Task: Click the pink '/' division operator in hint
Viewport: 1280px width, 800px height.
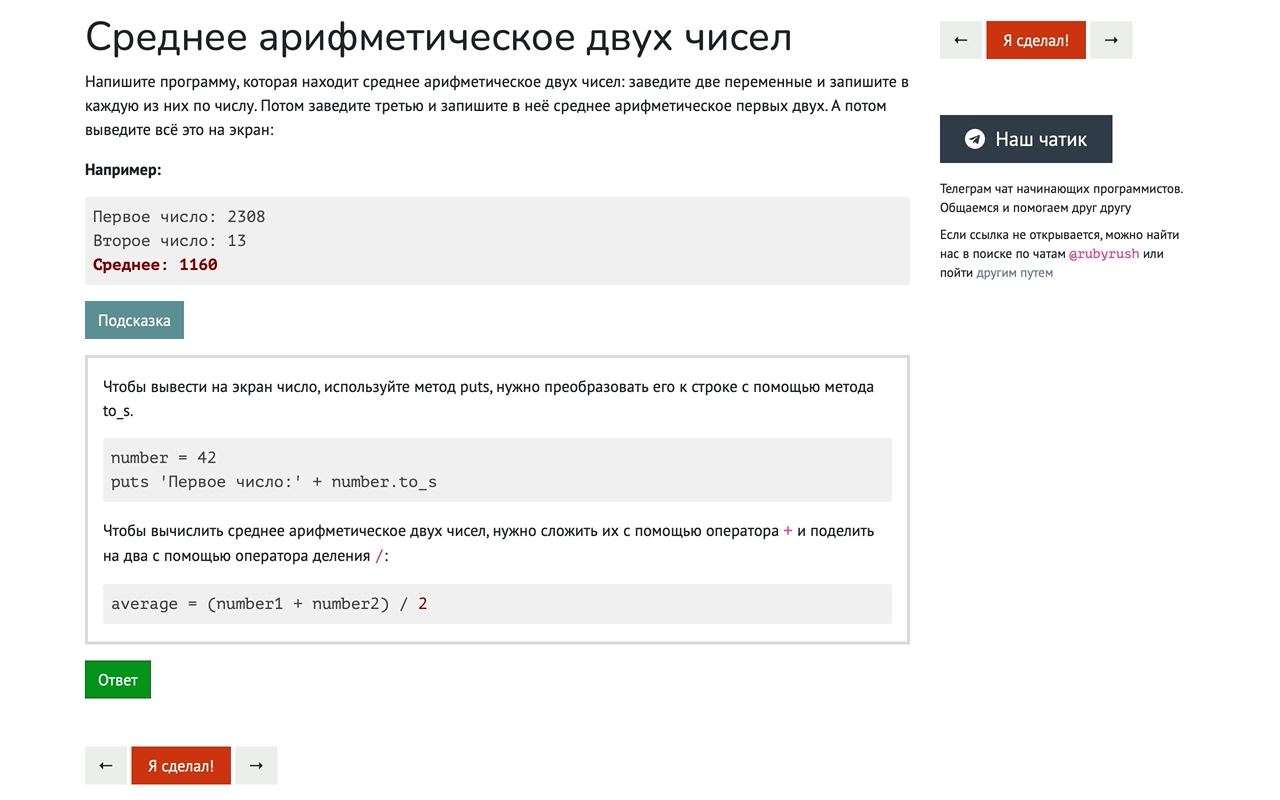Action: [379, 556]
